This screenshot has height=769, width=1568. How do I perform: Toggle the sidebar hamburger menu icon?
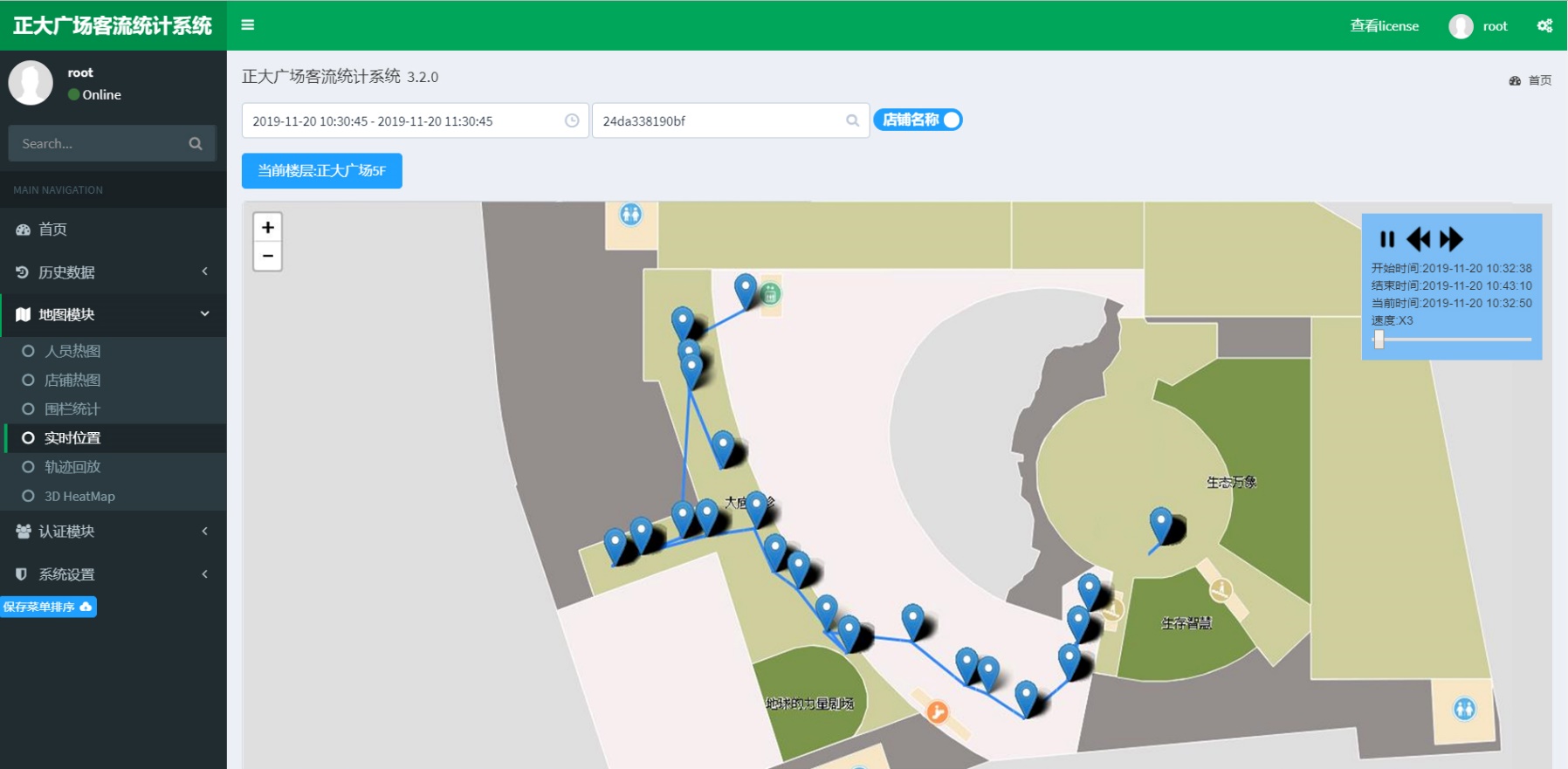(248, 25)
